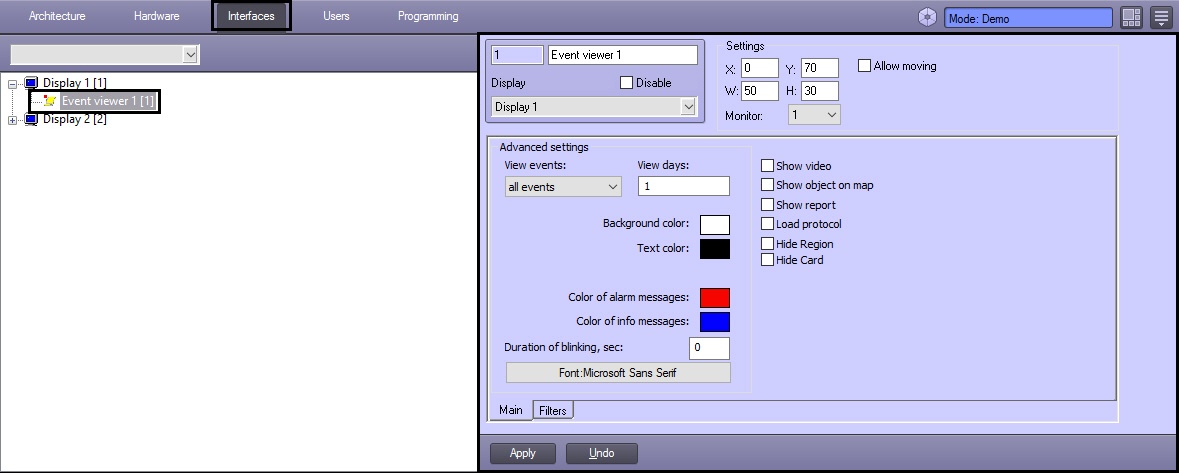Pick the red alarm messages color swatch
This screenshot has height=473, width=1179.
coord(714,298)
